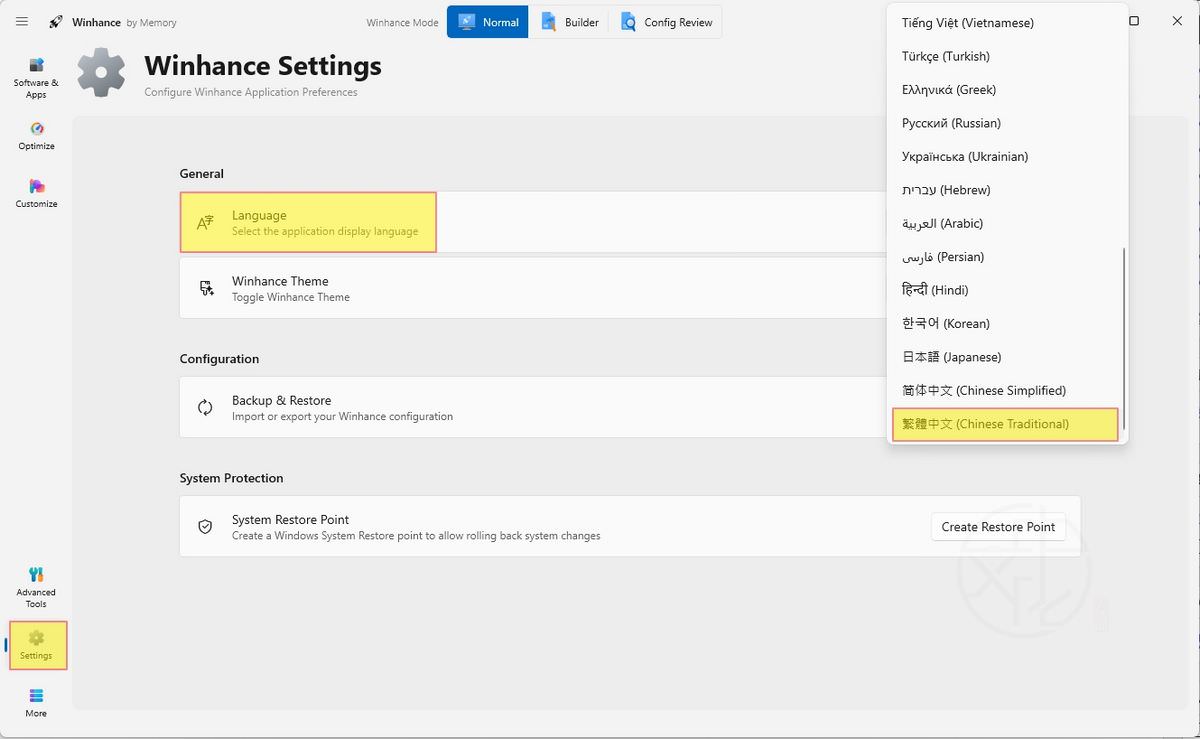1200x739 pixels.
Task: Click the General section heading
Action: [202, 174]
